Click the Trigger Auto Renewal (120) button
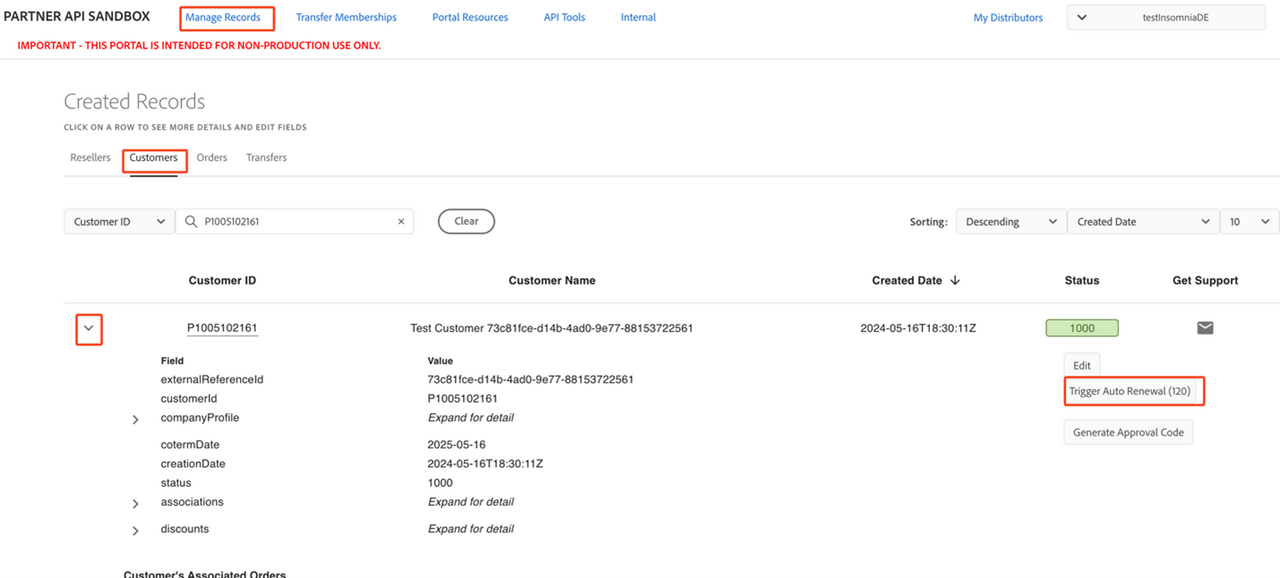This screenshot has height=578, width=1280. (1130, 392)
